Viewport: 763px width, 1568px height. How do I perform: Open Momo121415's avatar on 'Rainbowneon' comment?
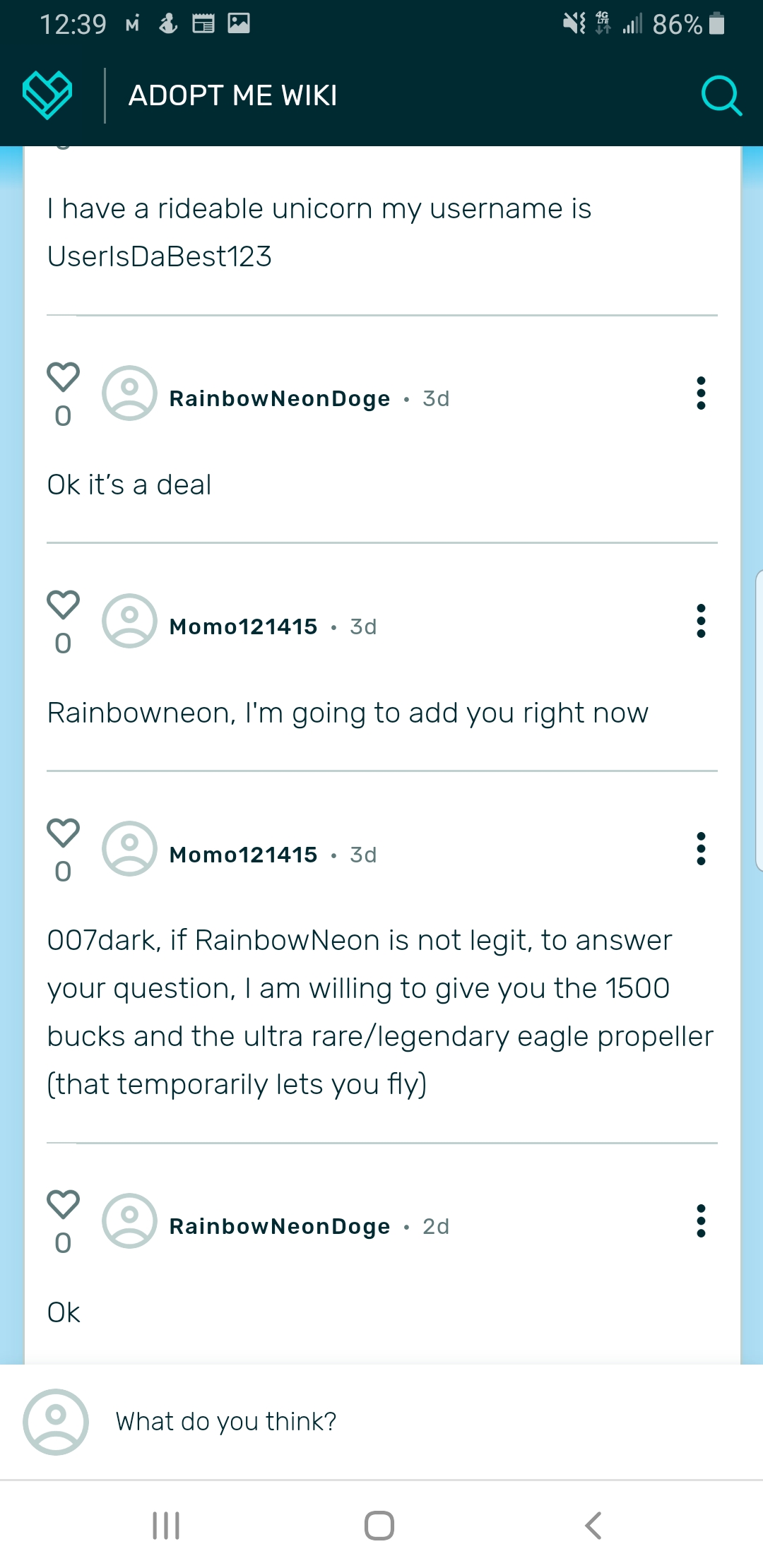[x=129, y=622]
